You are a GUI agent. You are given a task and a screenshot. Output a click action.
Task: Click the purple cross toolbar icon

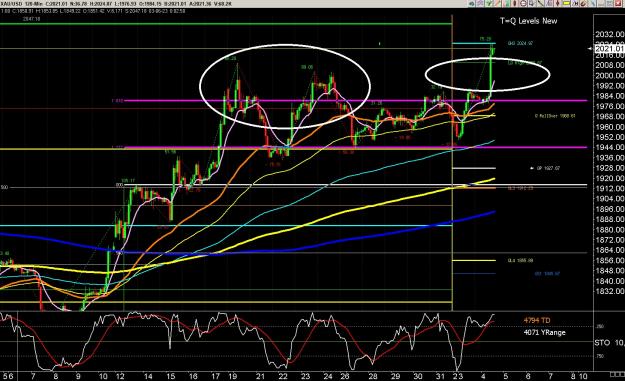pyautogui.click(x=480, y=4)
